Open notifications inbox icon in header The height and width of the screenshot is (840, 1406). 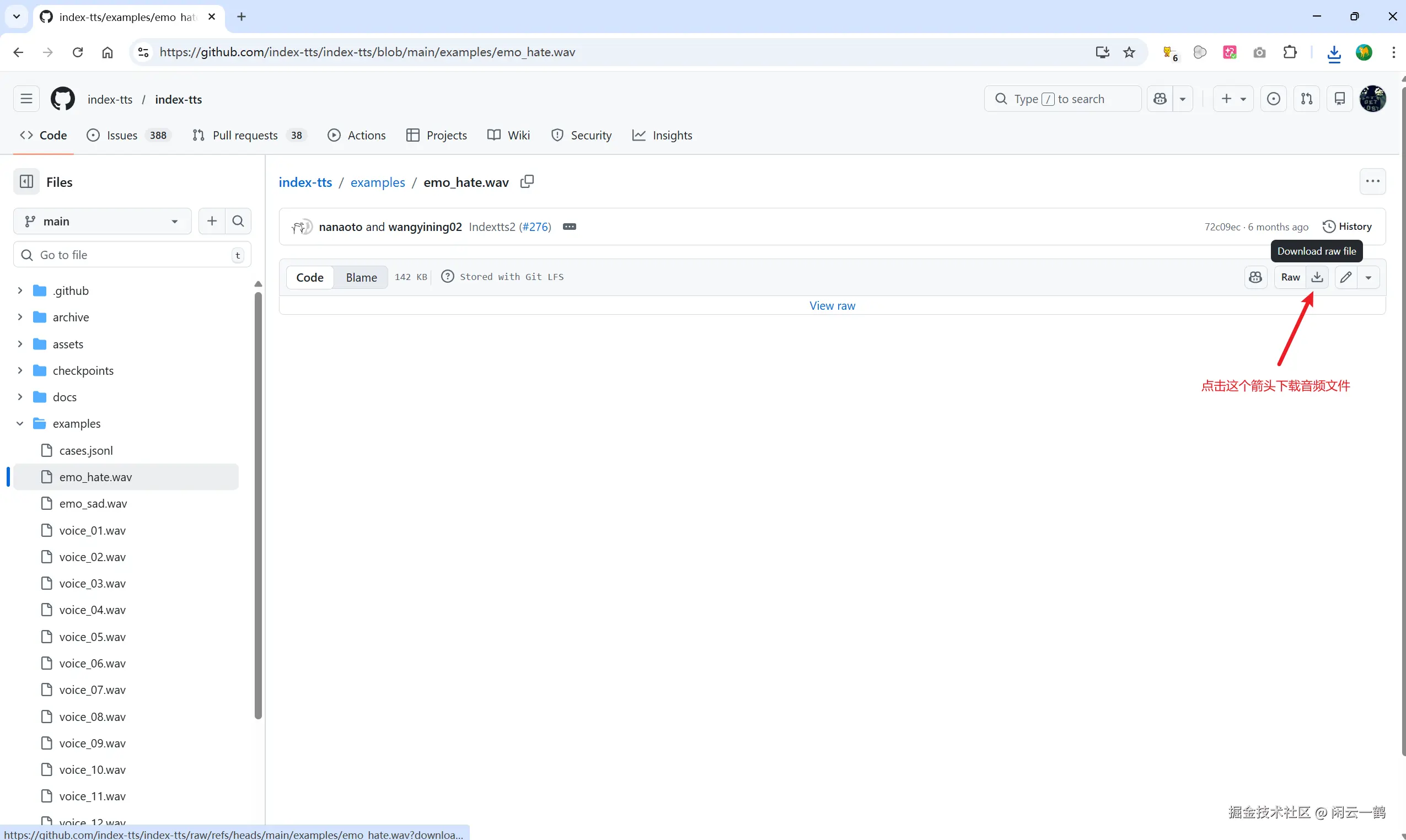pyautogui.click(x=1339, y=99)
